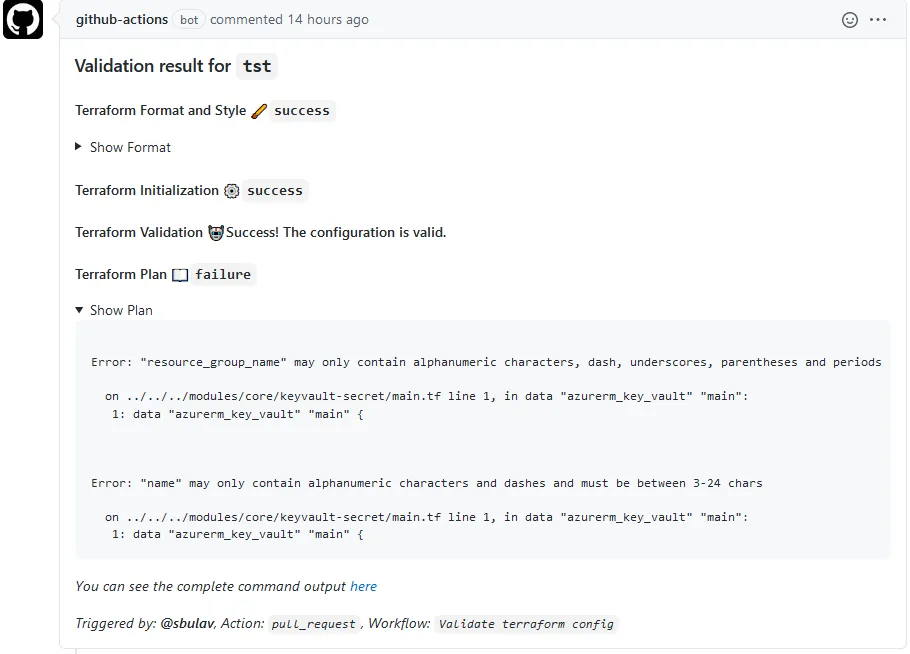Click the here link for complete command output
The image size is (910, 654).
tap(364, 586)
